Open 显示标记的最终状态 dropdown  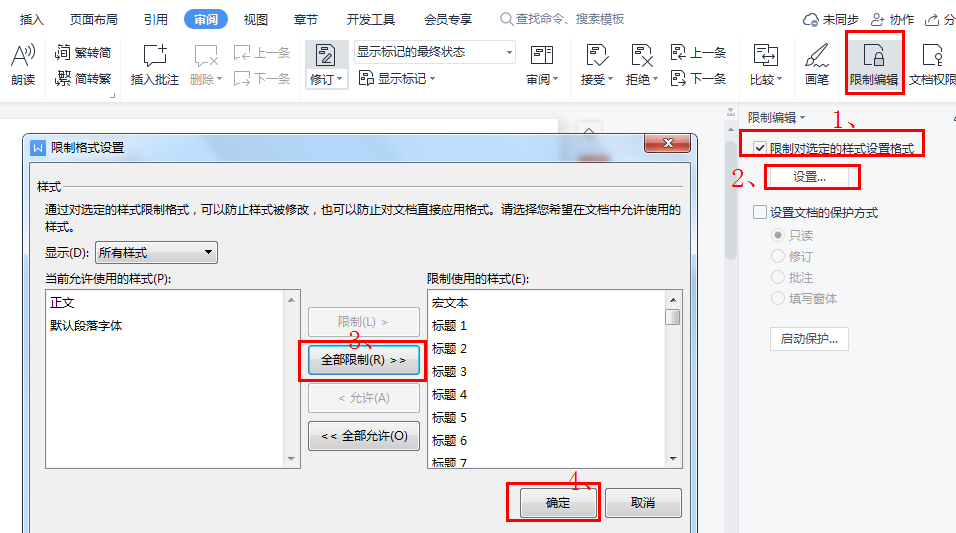tap(435, 52)
